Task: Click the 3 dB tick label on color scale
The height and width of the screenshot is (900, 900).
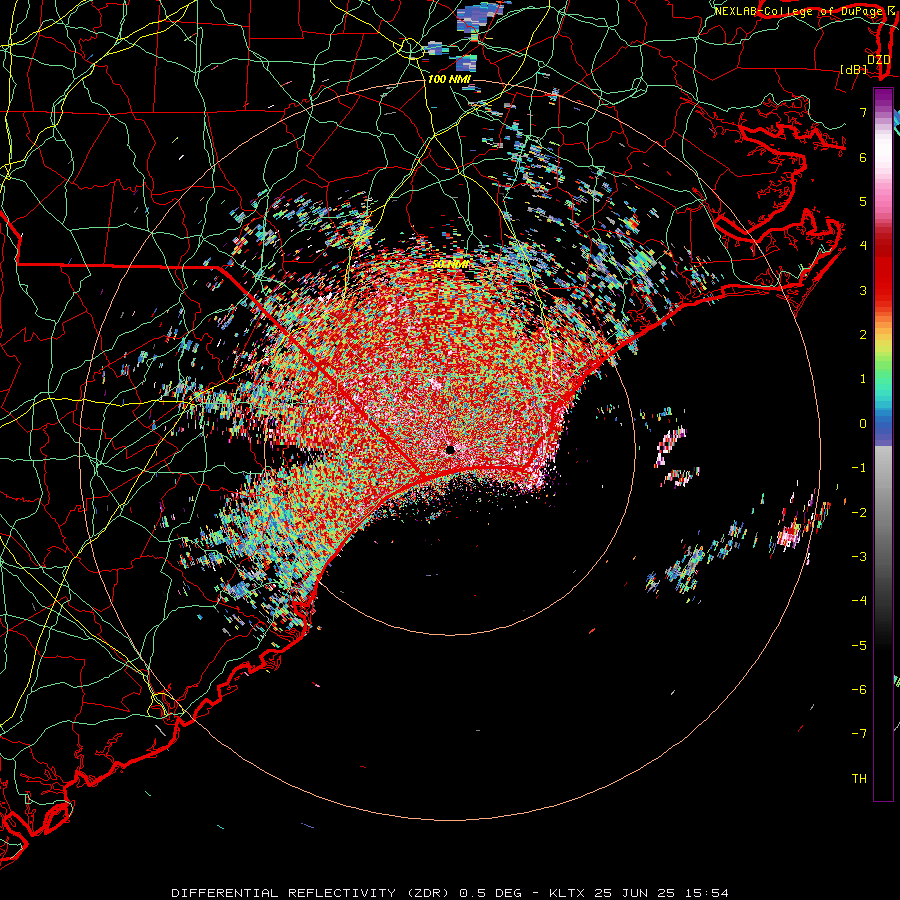Action: pos(863,290)
